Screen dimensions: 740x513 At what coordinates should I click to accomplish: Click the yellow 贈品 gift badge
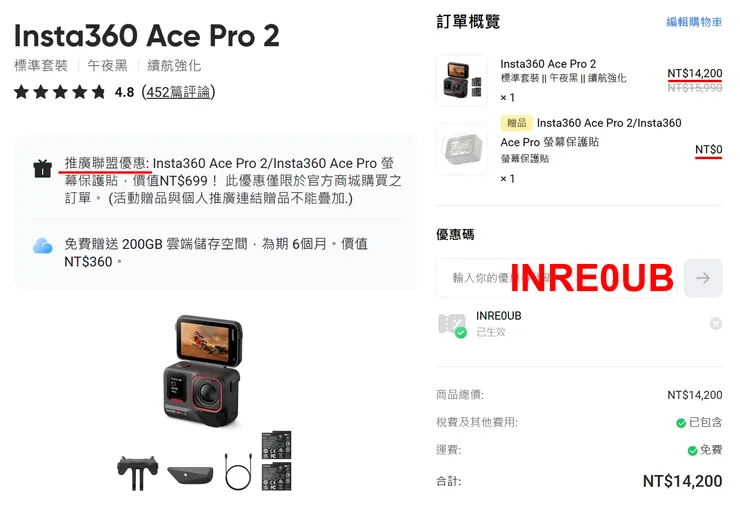516,123
